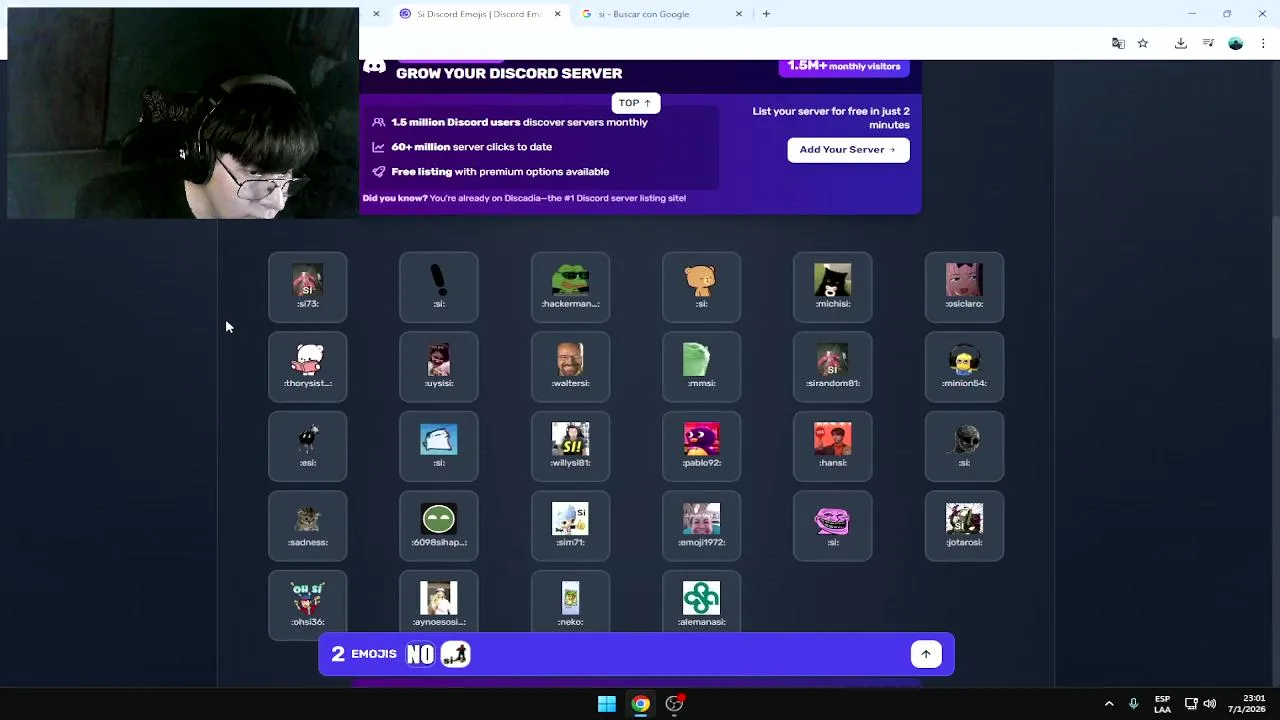Screen dimensions: 1280x720
Task: Click the microphone tray icon
Action: click(x=1133, y=704)
